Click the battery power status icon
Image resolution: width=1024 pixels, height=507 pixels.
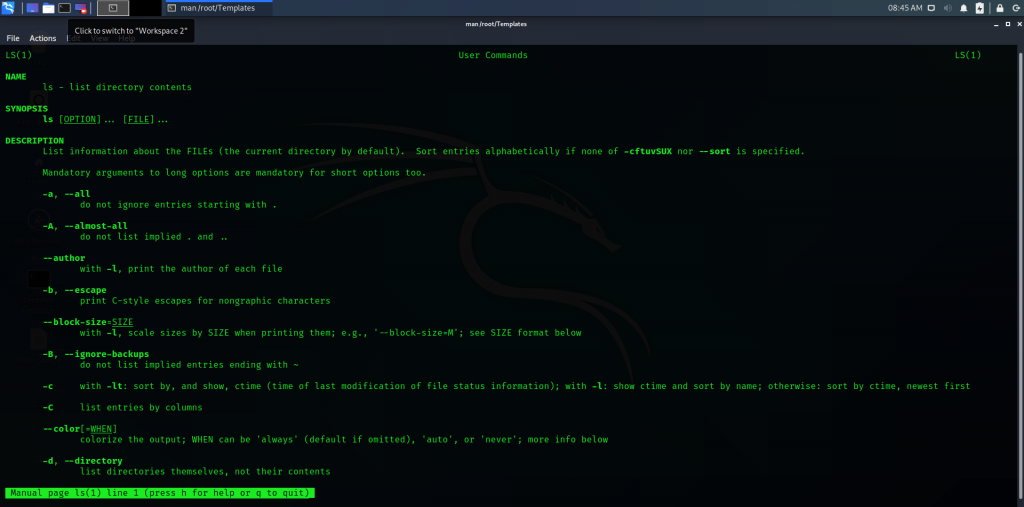[x=980, y=8]
